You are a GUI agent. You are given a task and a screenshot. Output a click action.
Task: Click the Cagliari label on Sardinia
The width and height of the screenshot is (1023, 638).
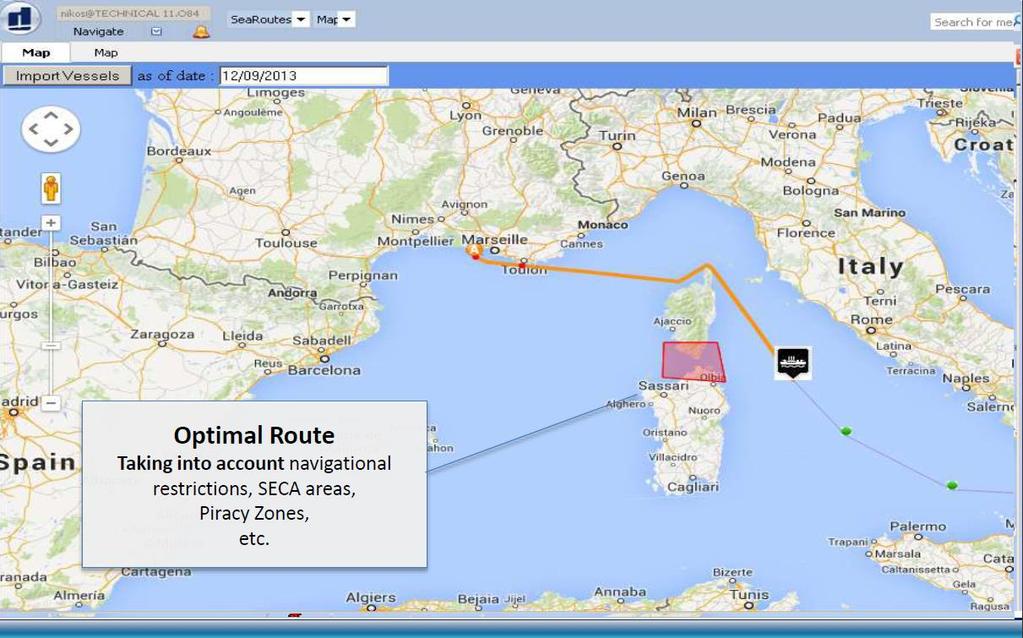694,487
